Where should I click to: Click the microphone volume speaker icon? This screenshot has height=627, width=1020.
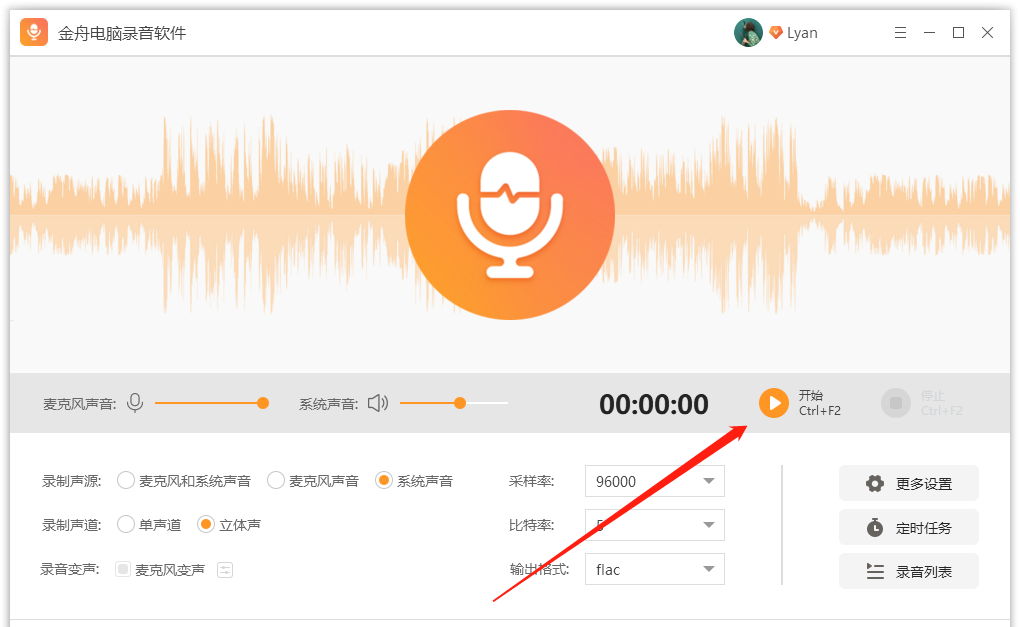pyautogui.click(x=134, y=403)
